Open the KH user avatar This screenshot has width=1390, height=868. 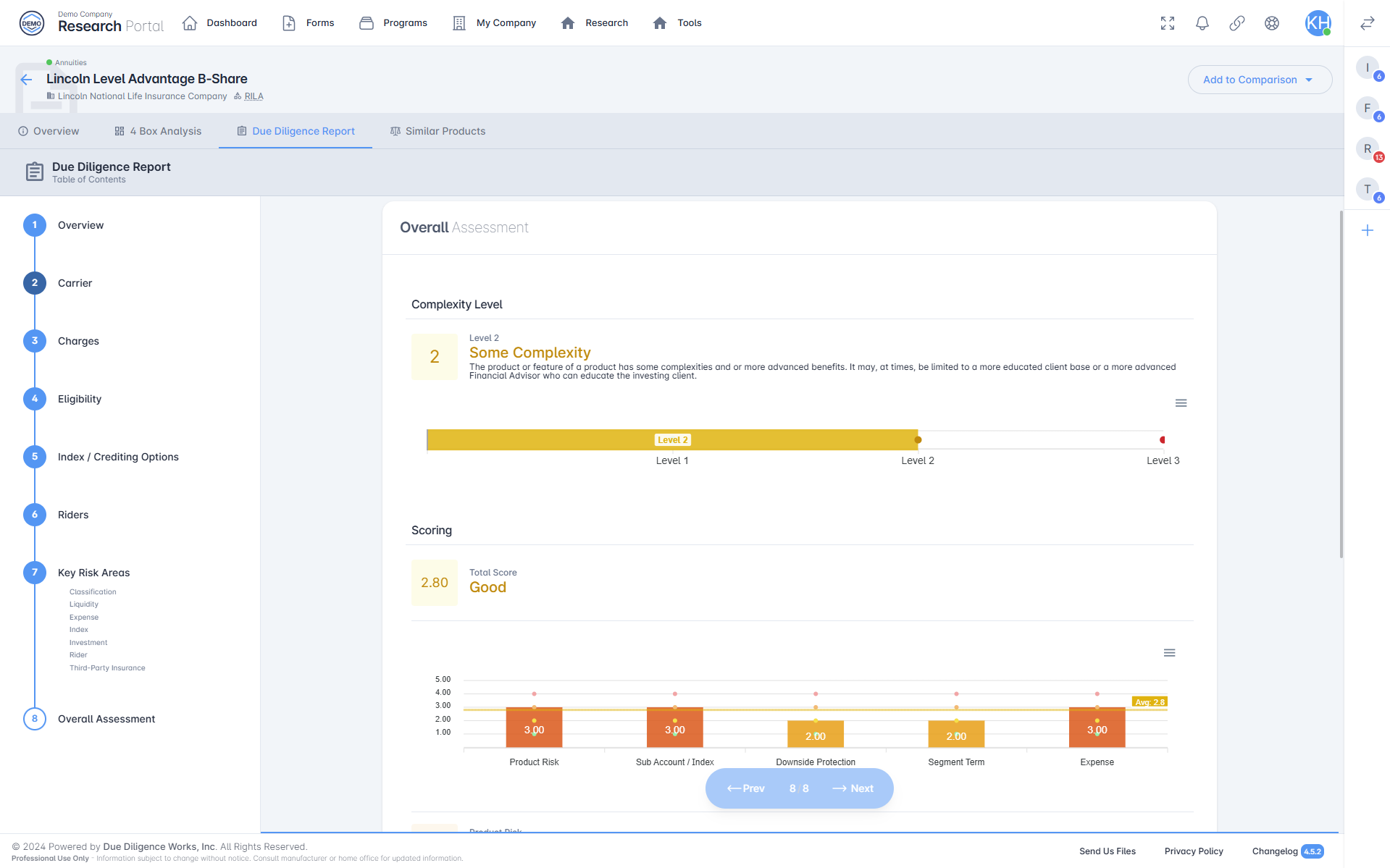[x=1318, y=23]
